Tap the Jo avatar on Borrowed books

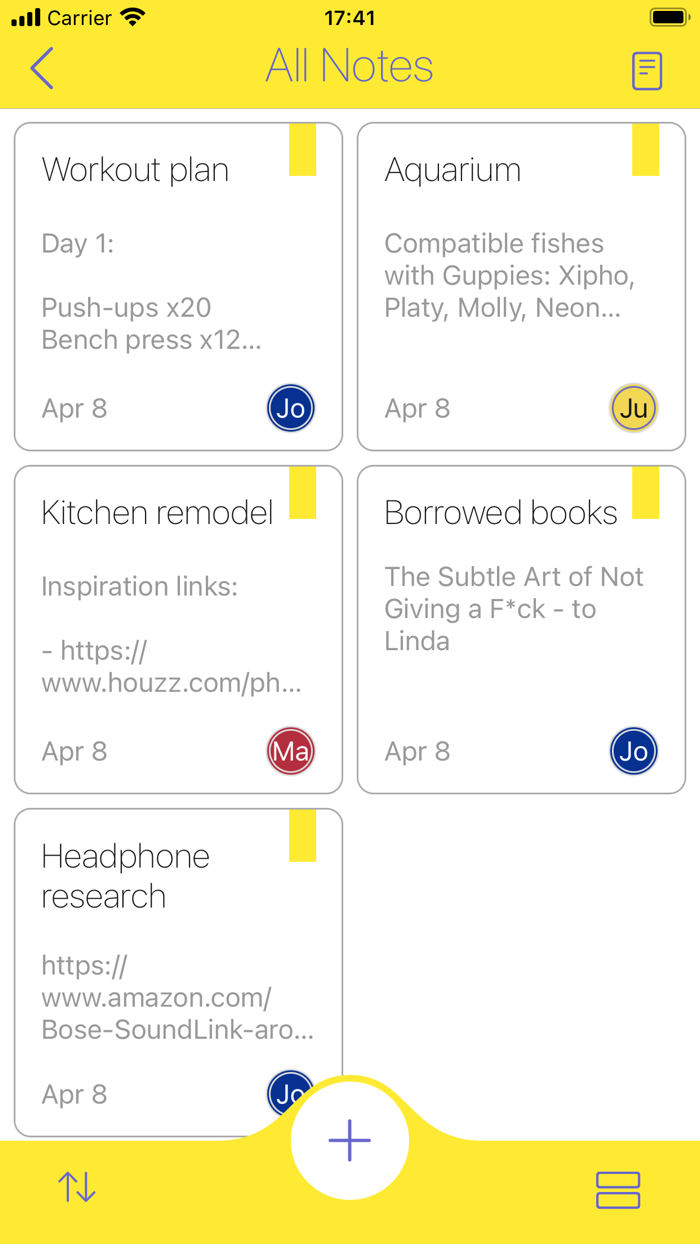[633, 751]
